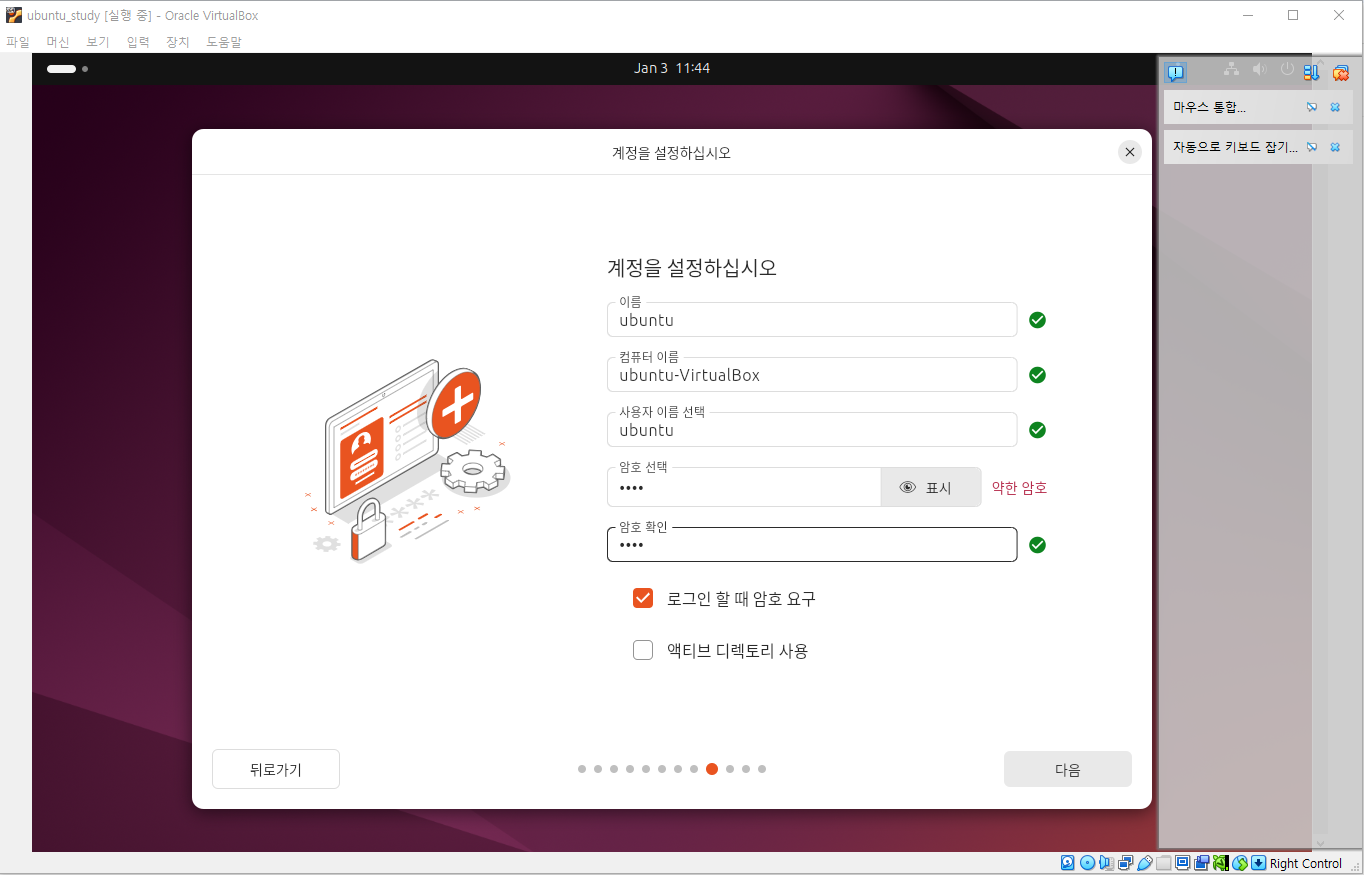Open the 보기 menu
Image resolution: width=1364 pixels, height=875 pixels.
tap(98, 42)
